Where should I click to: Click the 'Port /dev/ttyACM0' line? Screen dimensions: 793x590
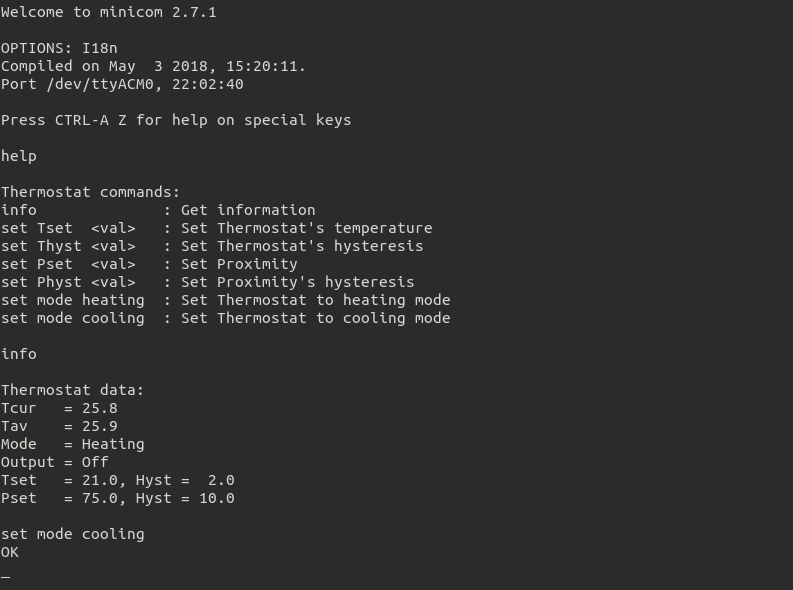[122, 85]
